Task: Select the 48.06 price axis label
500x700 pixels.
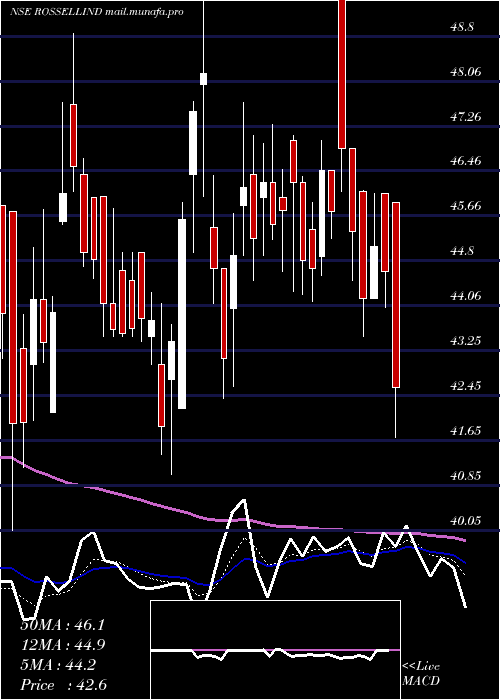Action: point(465,71)
